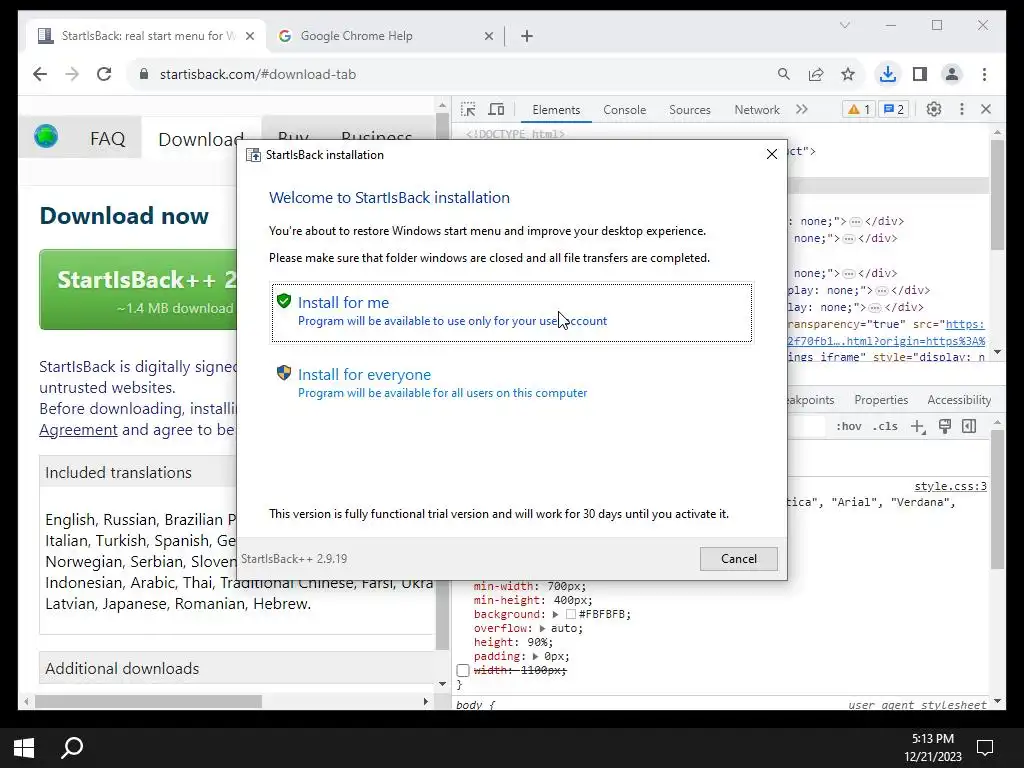Click website language globe icon
This screenshot has height=768, width=1024.
coord(46,136)
